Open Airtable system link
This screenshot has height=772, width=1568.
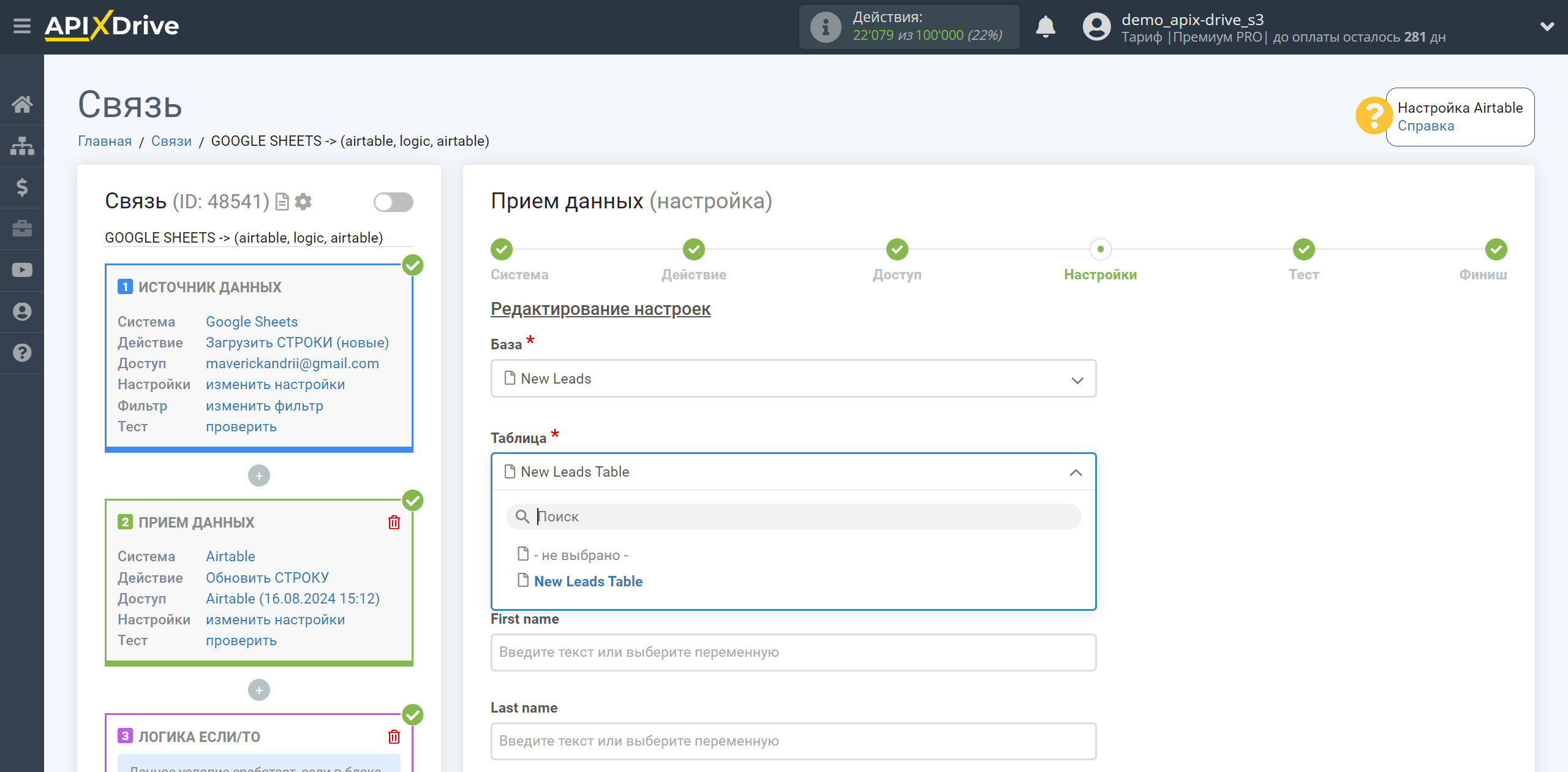(x=230, y=556)
